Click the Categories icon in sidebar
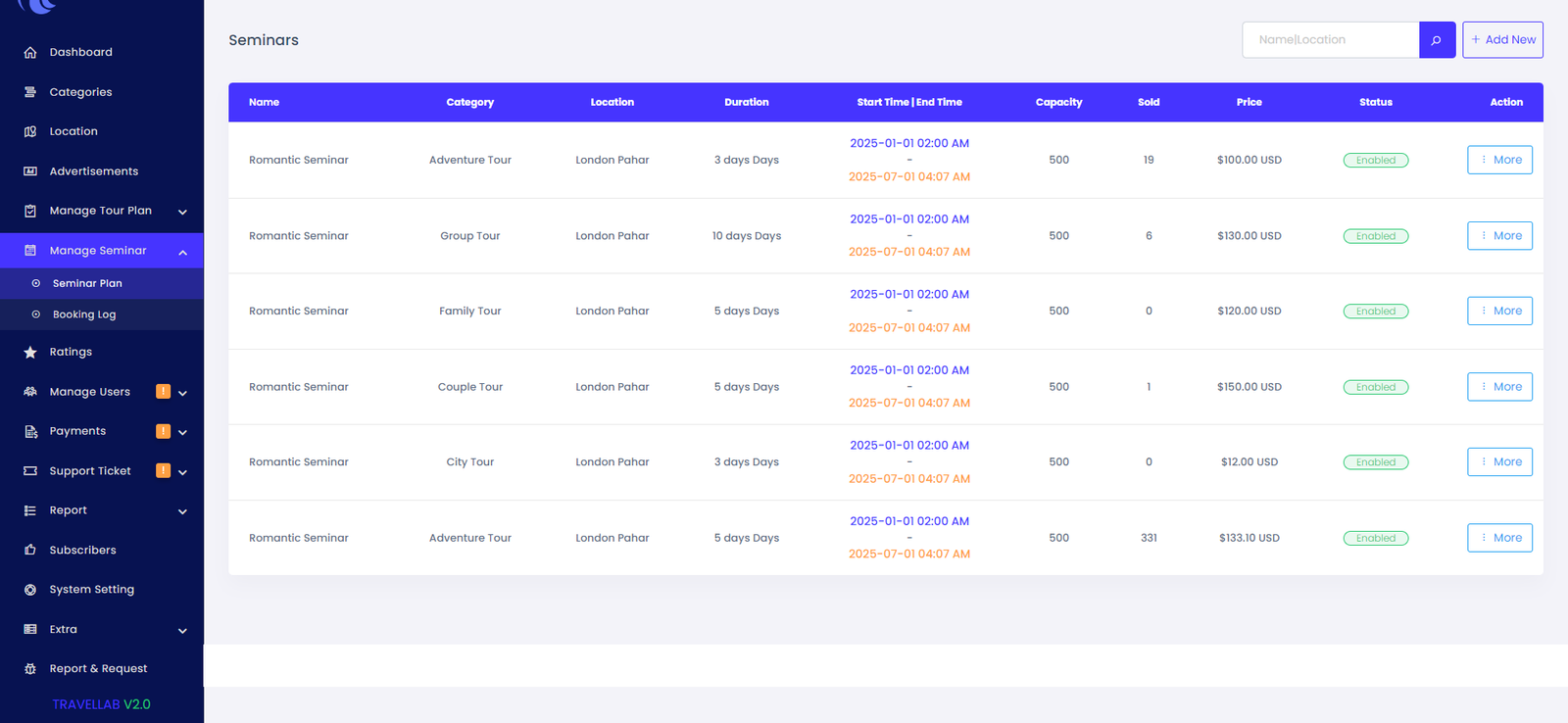The image size is (1568, 723). pos(30,92)
